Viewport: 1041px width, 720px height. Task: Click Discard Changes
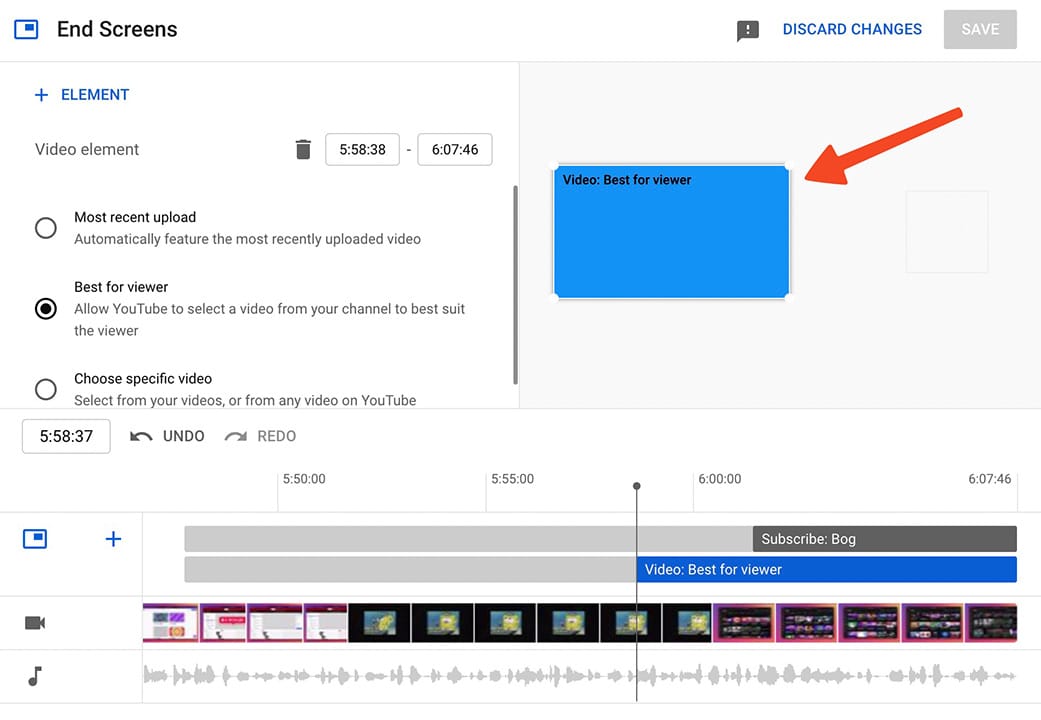click(852, 29)
